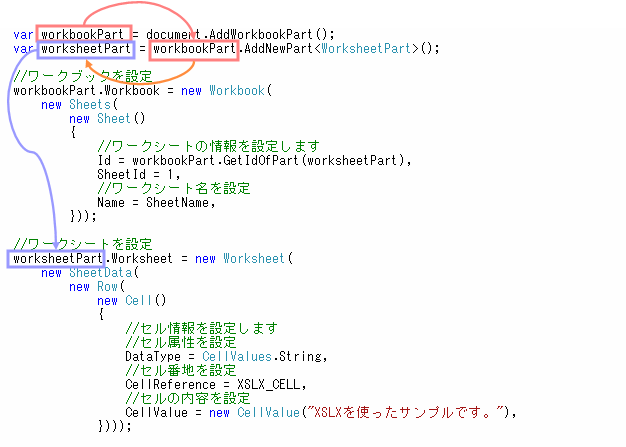
Task: Select the "SheetId = 1," line
Action: pyautogui.click(x=139, y=174)
